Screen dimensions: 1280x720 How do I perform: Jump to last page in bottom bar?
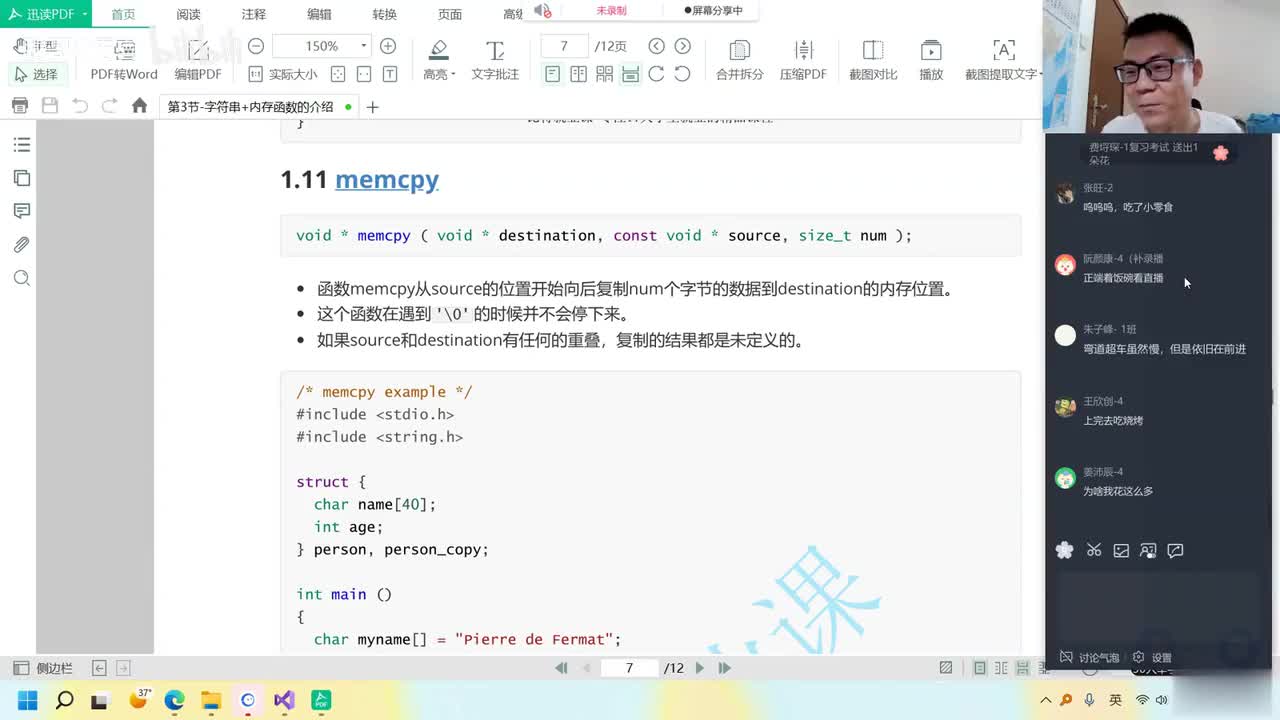click(725, 668)
